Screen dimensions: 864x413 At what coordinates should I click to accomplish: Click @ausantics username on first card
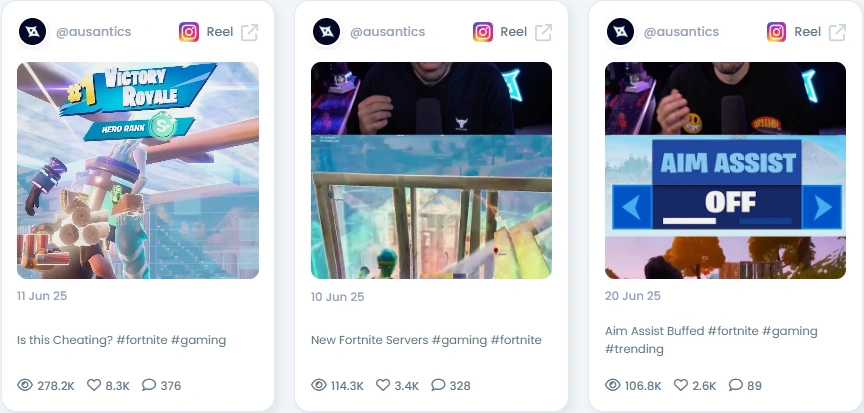point(94,32)
